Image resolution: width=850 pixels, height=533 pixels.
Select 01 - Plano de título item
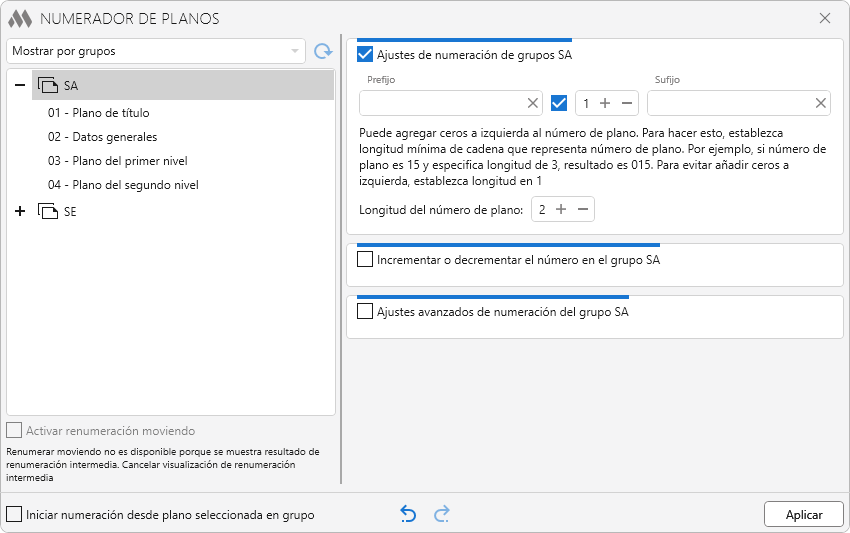[98, 113]
